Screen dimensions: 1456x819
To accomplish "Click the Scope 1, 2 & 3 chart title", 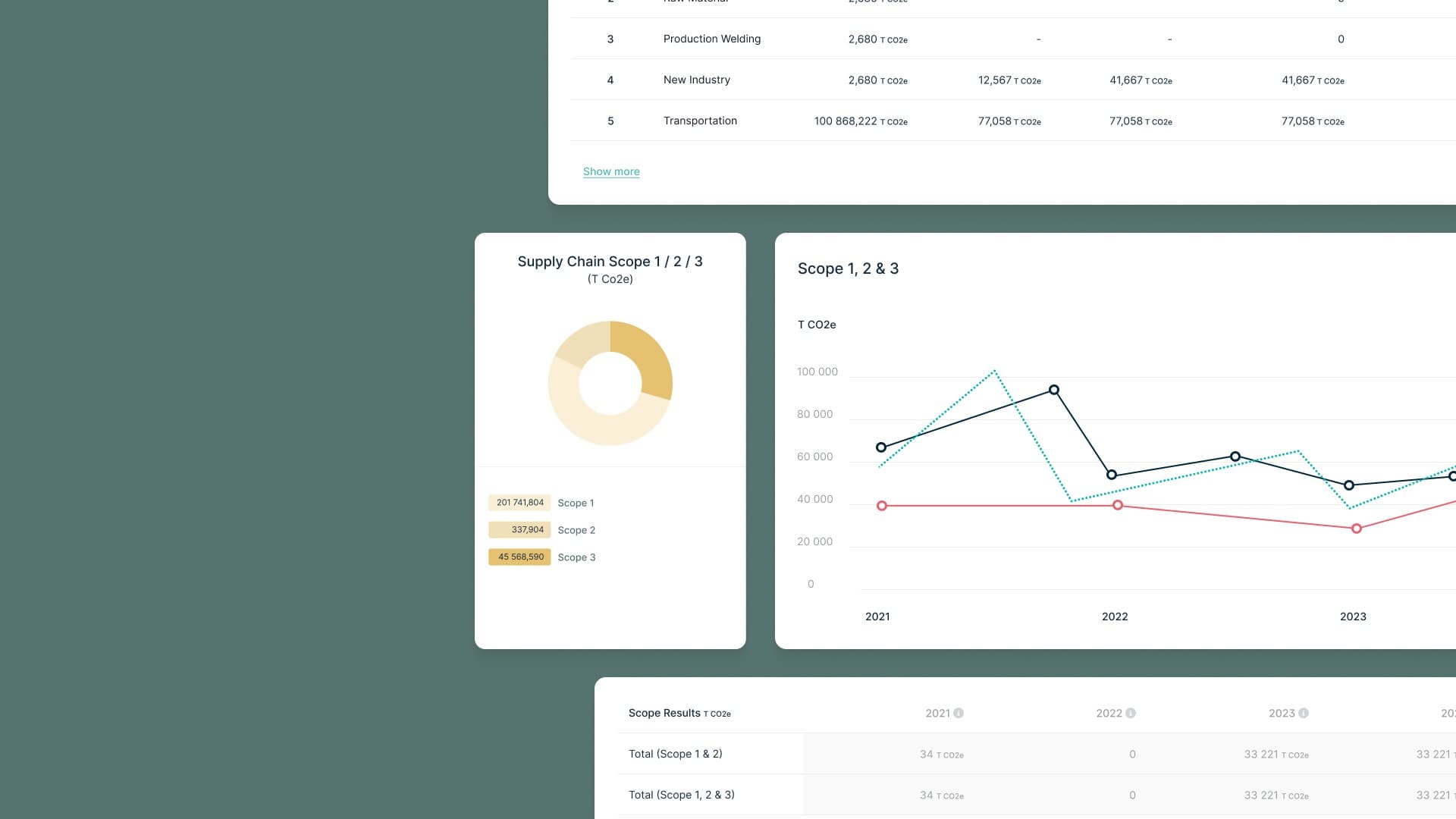I will point(848,268).
